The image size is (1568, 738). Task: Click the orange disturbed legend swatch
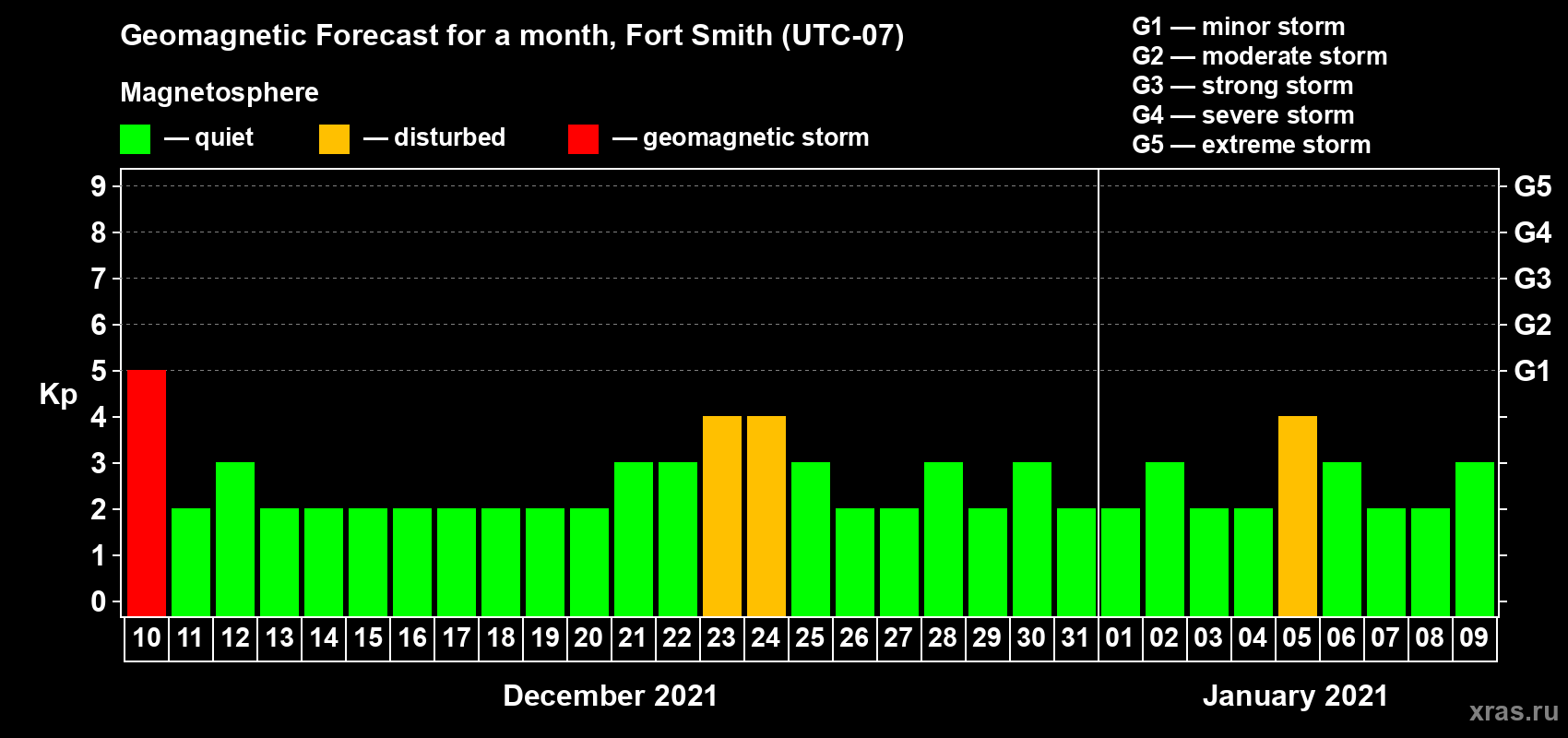pyautogui.click(x=334, y=139)
